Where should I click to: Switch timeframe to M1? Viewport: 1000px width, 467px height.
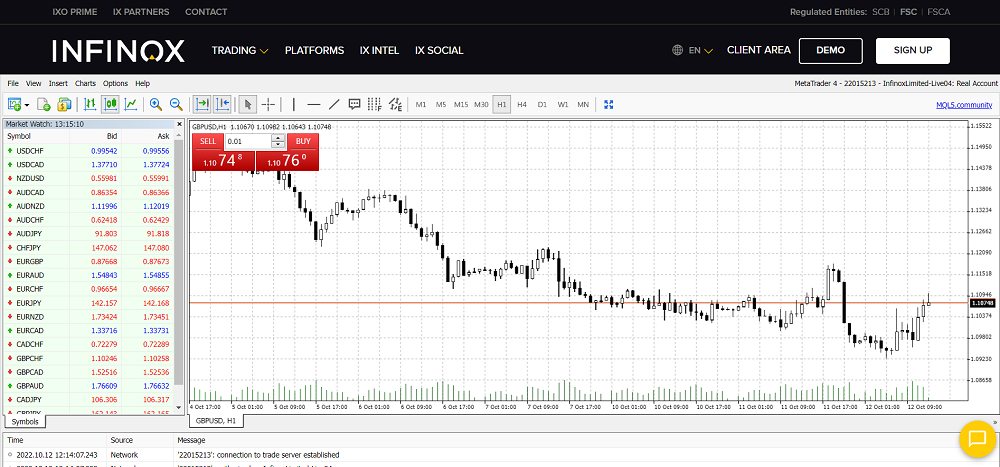coord(421,105)
